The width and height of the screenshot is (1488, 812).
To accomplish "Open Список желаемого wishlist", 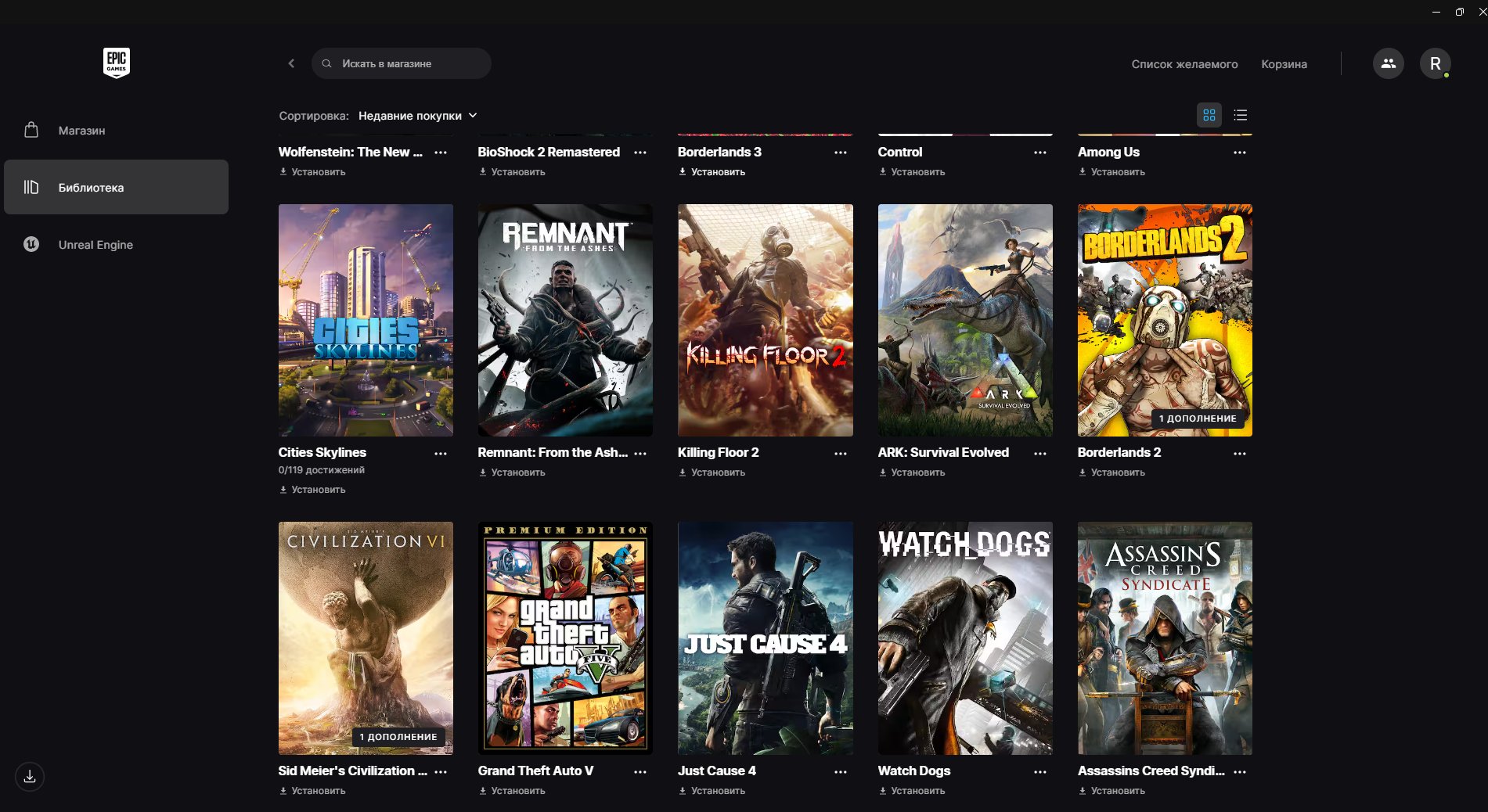I will point(1184,64).
